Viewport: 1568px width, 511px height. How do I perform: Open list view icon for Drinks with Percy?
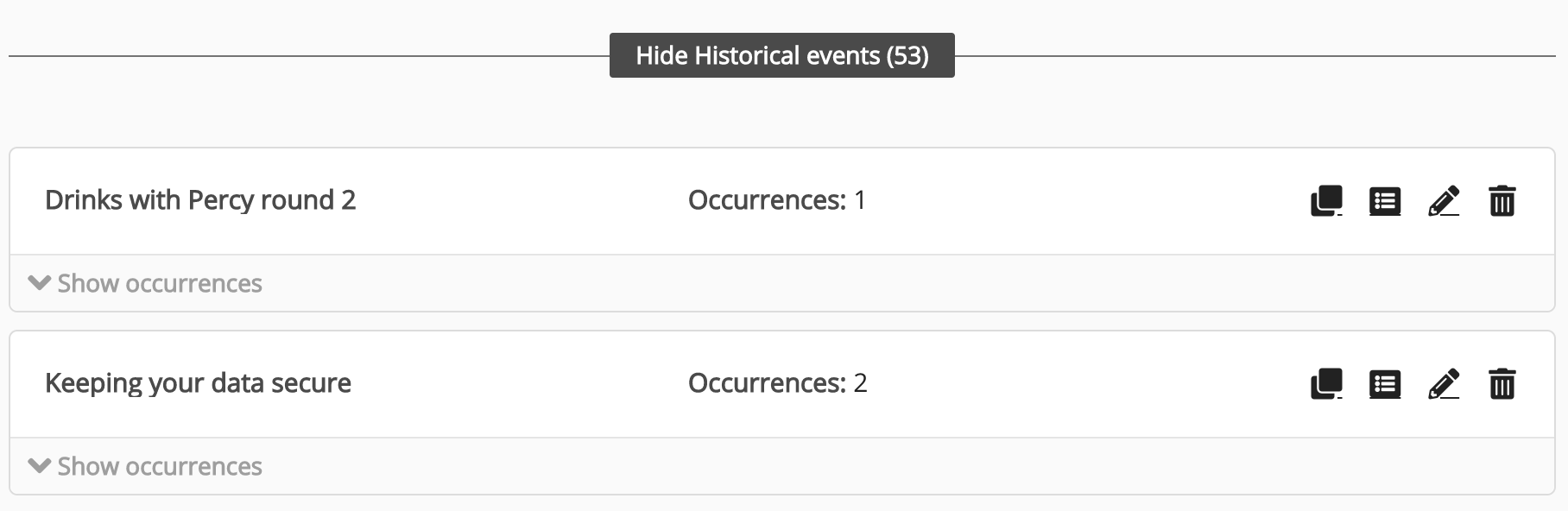[x=1385, y=201]
